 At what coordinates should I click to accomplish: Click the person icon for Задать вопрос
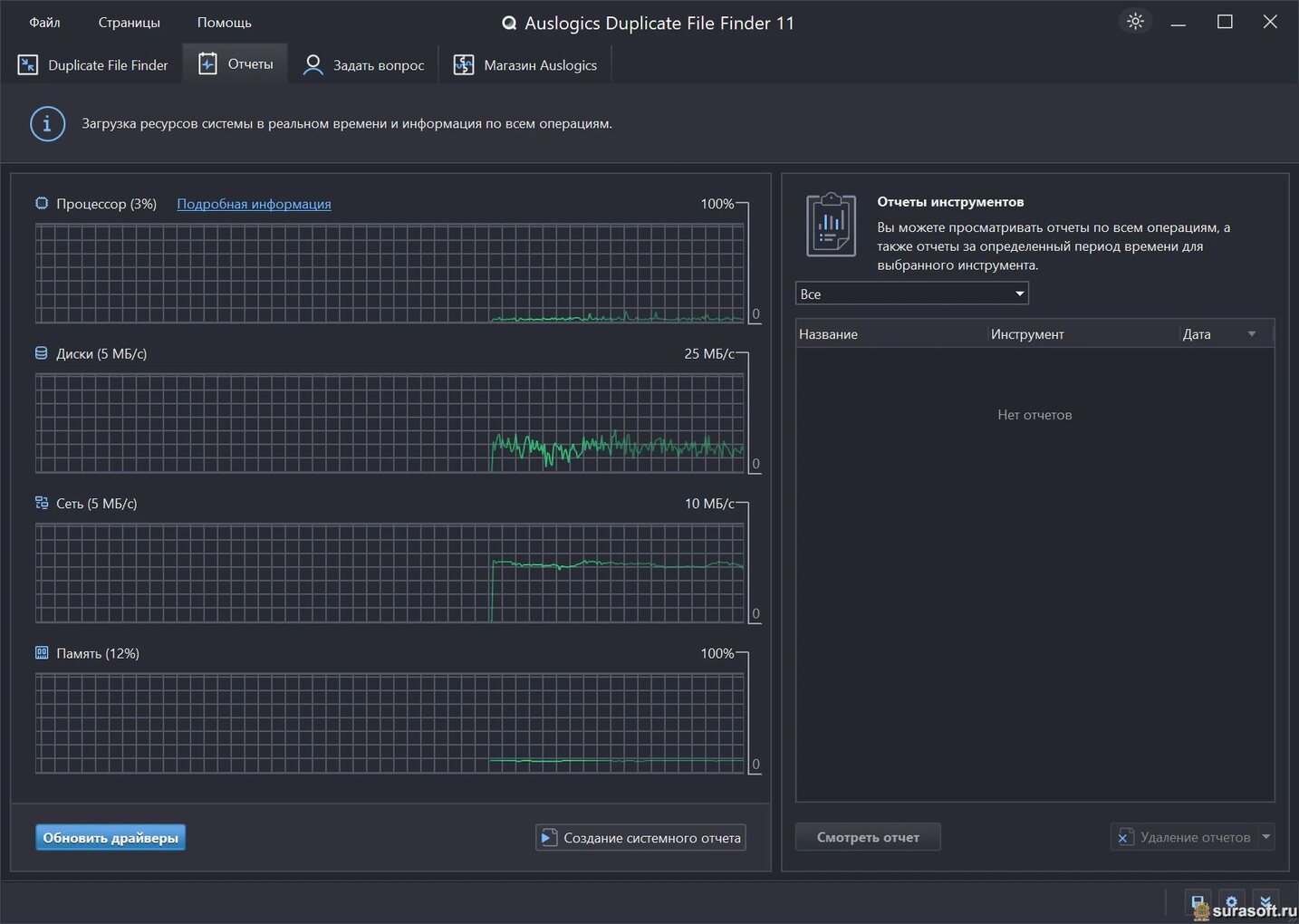click(x=313, y=65)
